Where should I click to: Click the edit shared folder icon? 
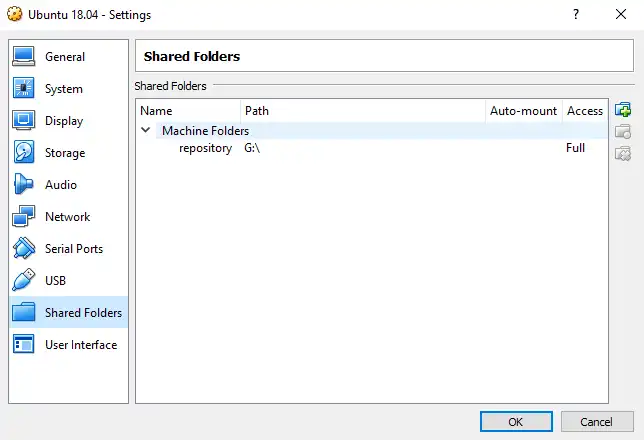[623, 131]
